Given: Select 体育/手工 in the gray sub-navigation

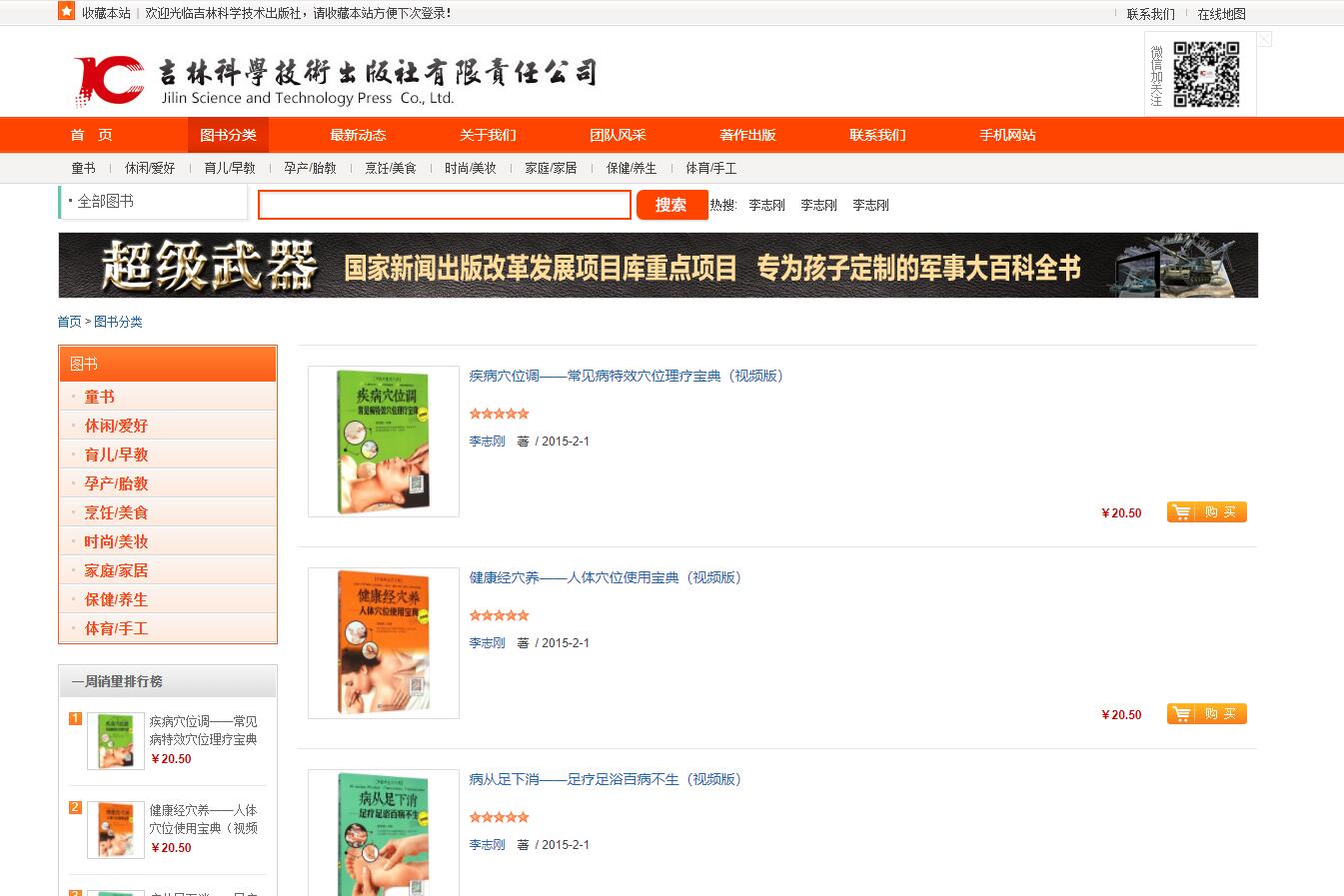Looking at the screenshot, I should pos(711,168).
